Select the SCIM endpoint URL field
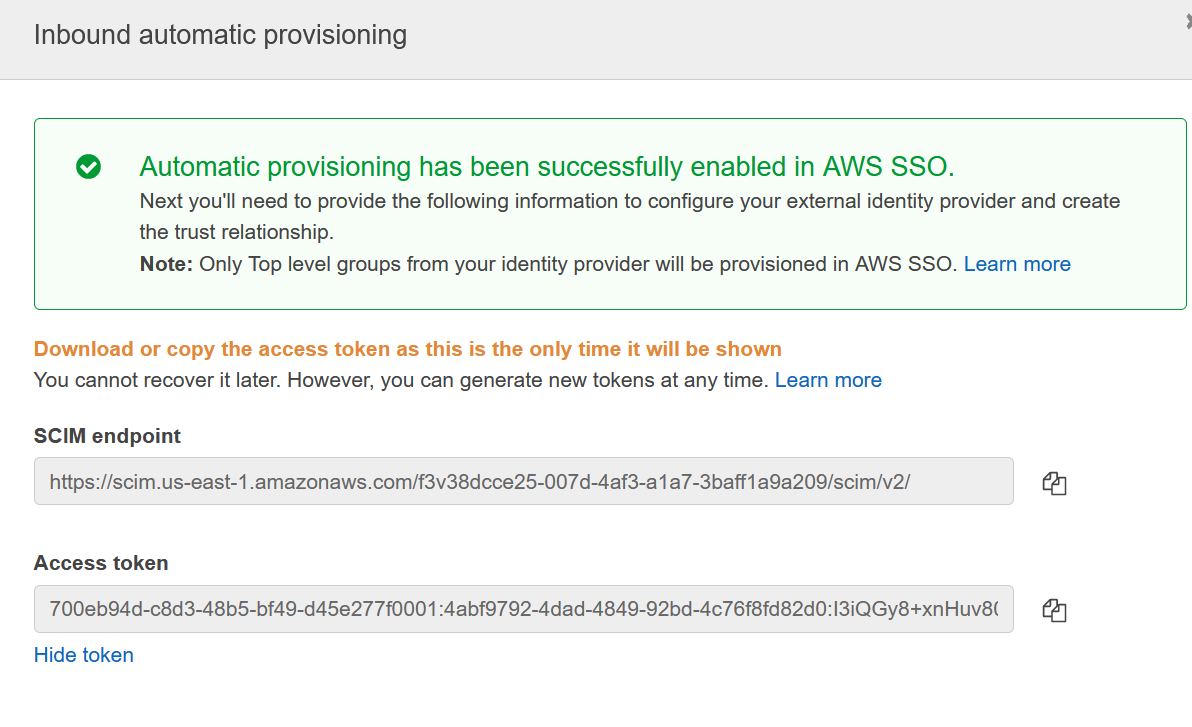Viewport: 1192px width, 727px height. click(524, 481)
